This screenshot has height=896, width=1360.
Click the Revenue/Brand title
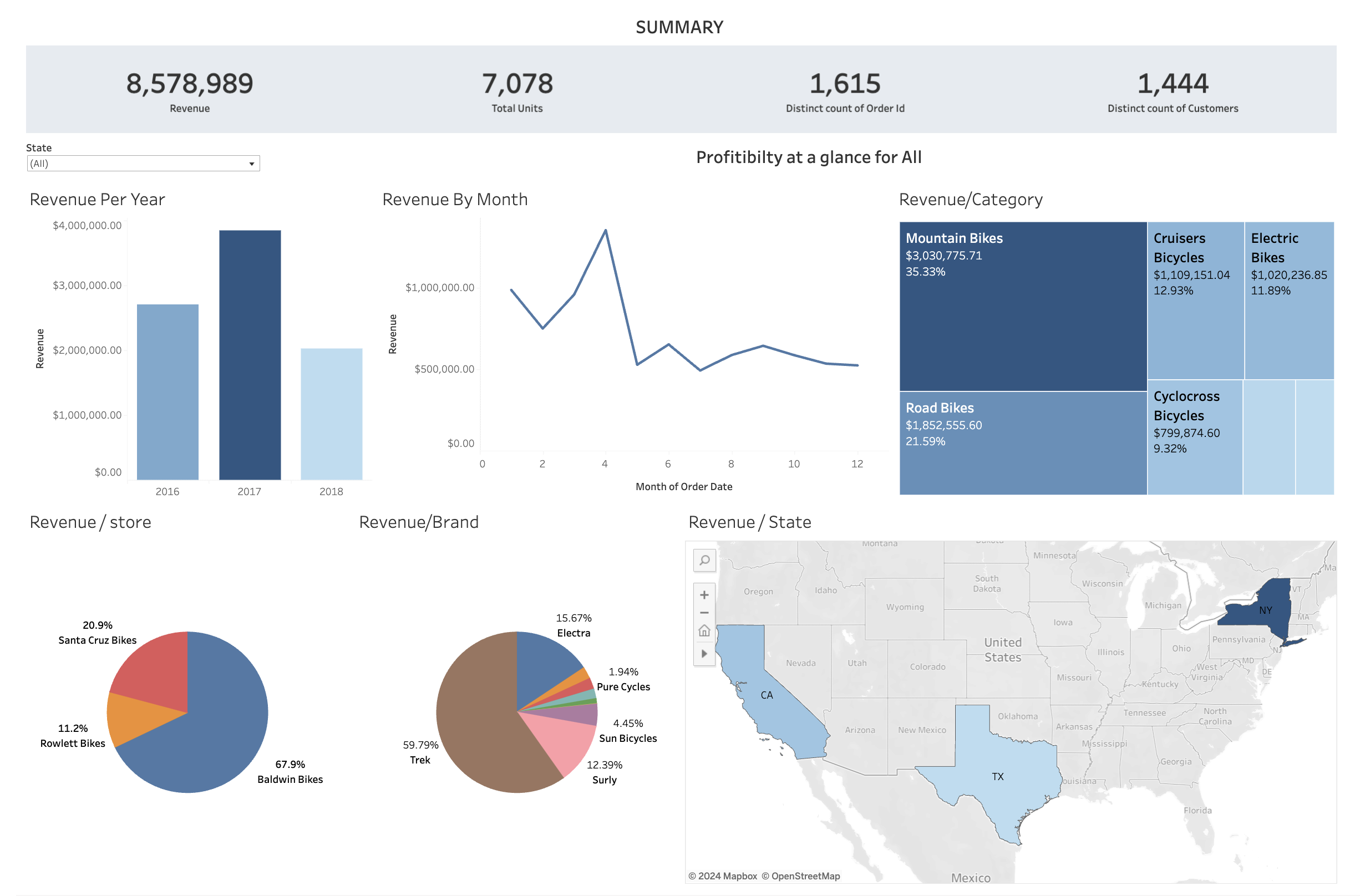point(418,522)
